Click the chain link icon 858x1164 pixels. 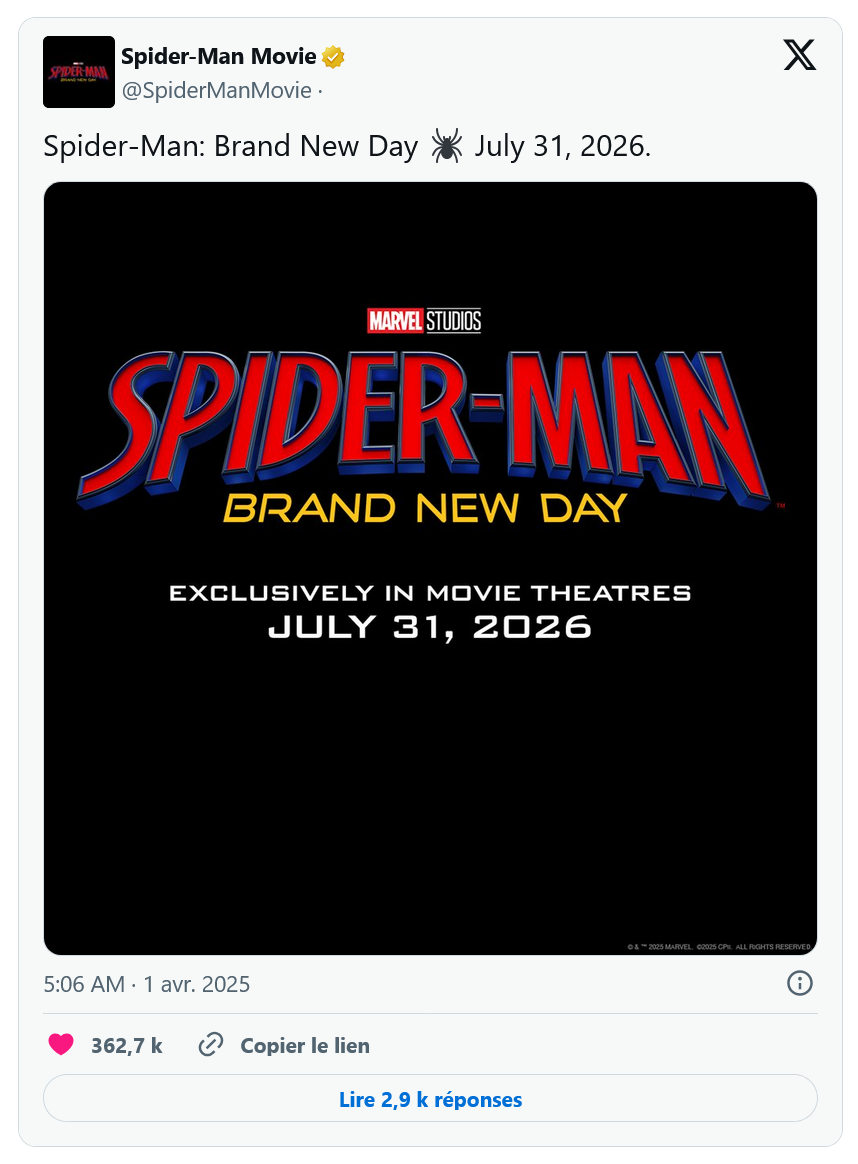point(211,1044)
